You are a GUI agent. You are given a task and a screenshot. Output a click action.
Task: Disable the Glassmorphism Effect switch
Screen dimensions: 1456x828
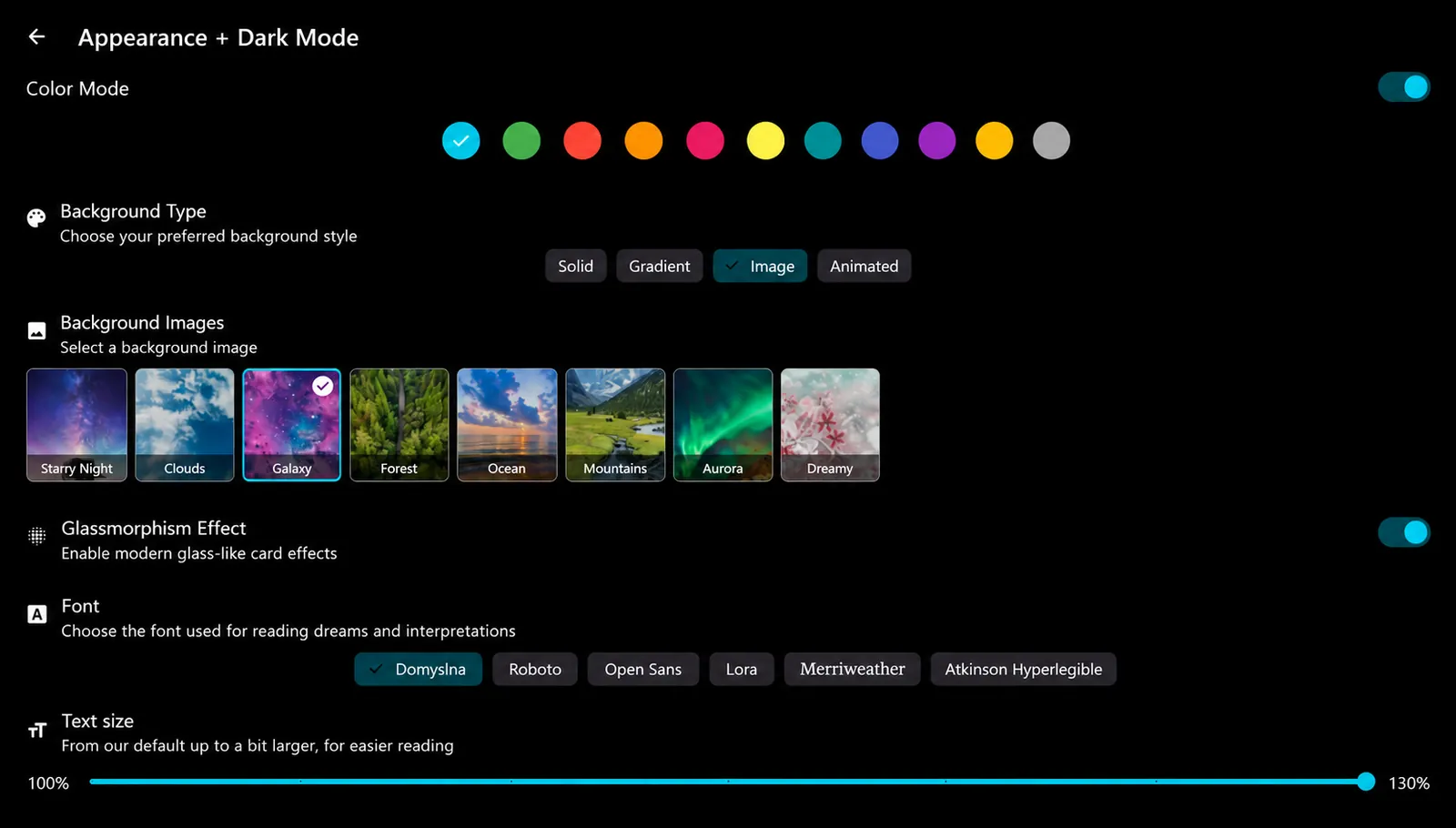coord(1404,532)
